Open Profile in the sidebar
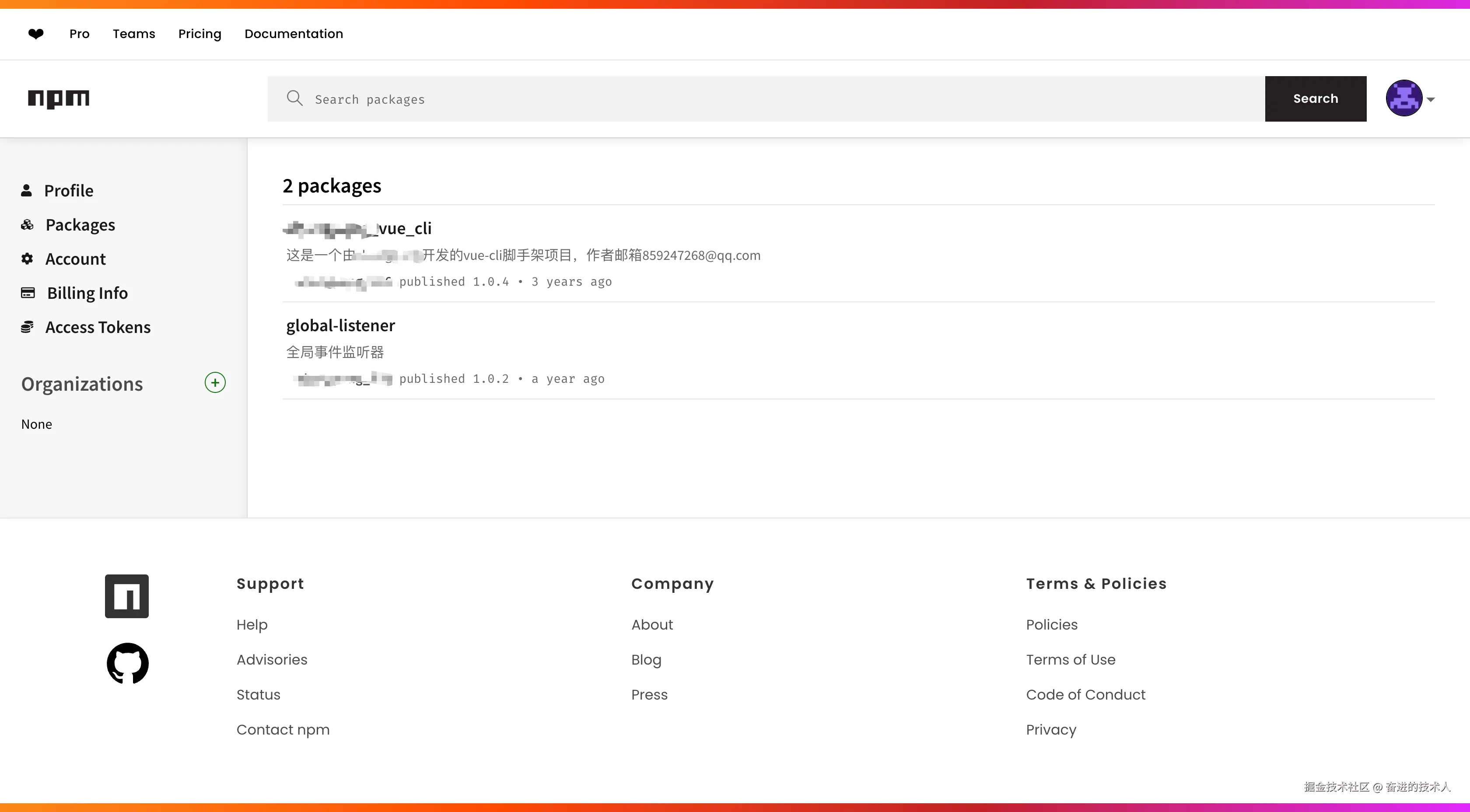Viewport: 1470px width, 812px height. (69, 191)
